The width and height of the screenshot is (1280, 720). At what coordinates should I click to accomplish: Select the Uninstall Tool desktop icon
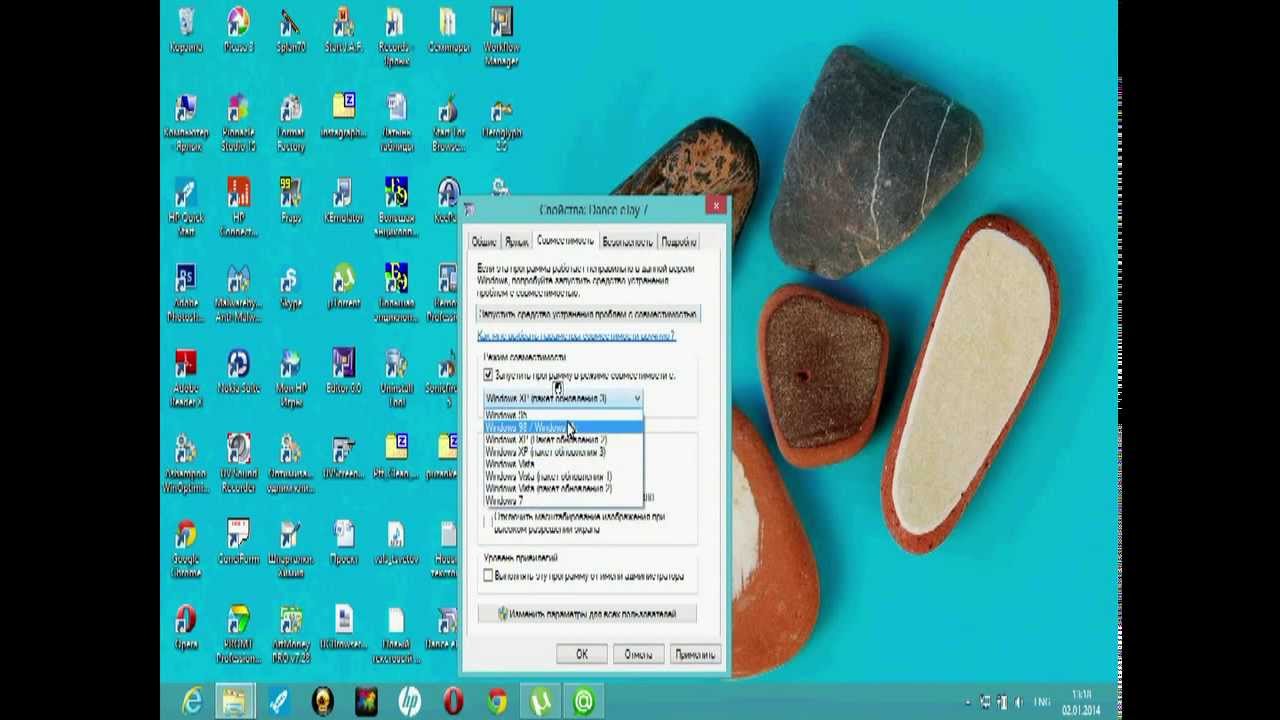pyautogui.click(x=396, y=378)
